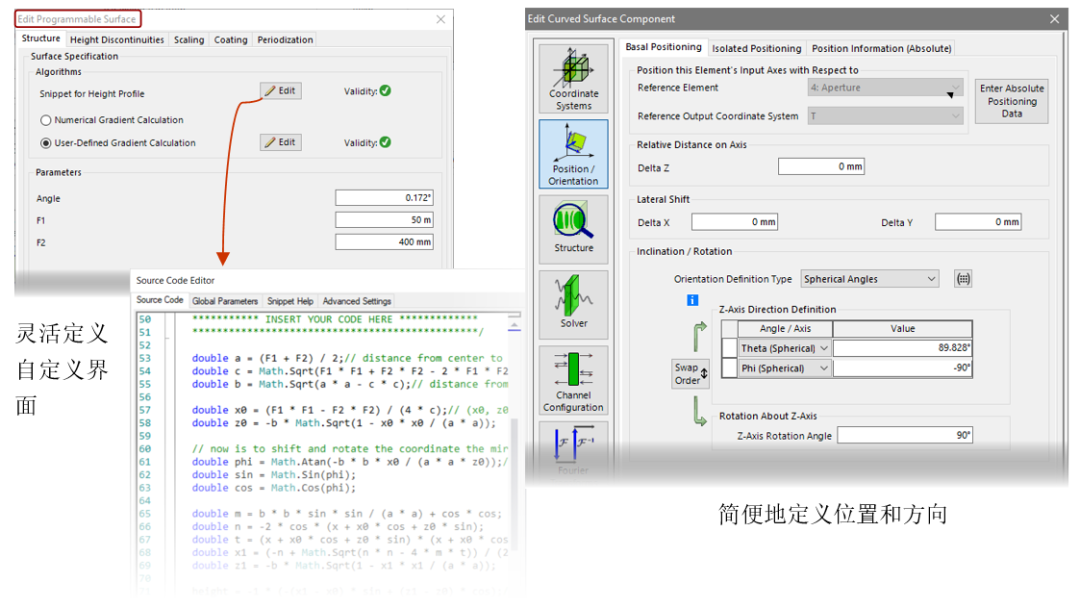Open Reference Output Coordinate System dropdown
Screen dimensions: 1080x608
pos(885,116)
